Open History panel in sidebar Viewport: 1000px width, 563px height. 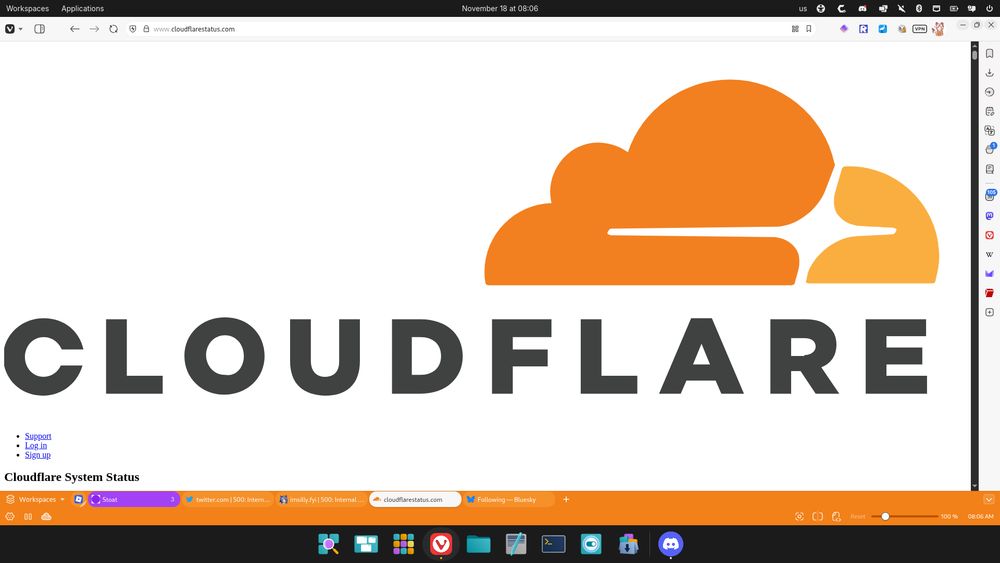click(990, 92)
